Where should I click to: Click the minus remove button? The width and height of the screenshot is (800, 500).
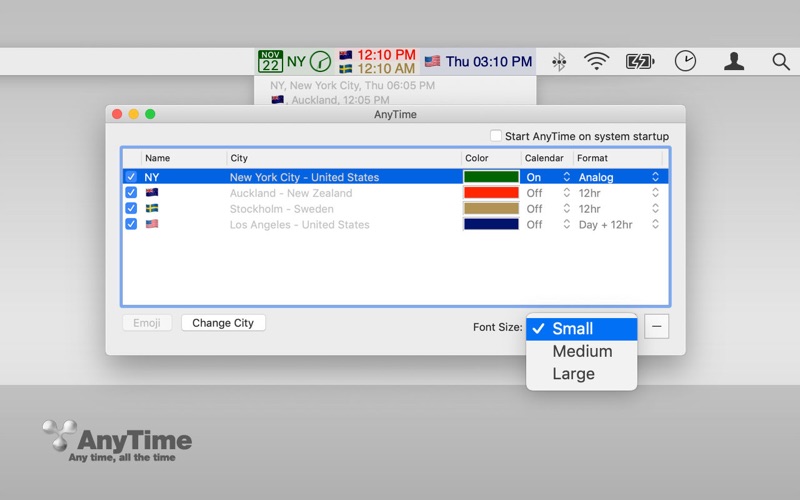tap(656, 326)
